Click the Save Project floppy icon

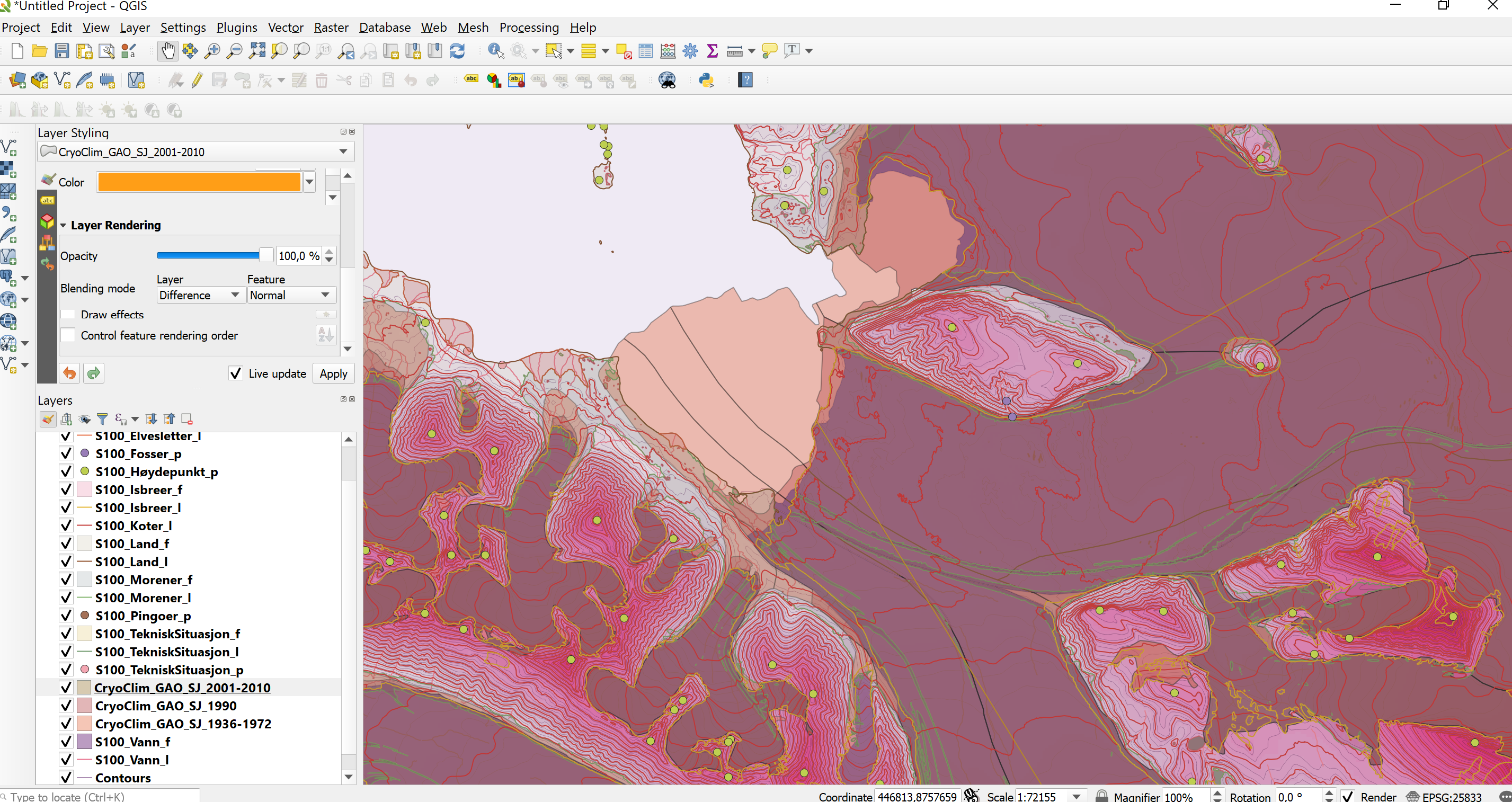click(61, 51)
